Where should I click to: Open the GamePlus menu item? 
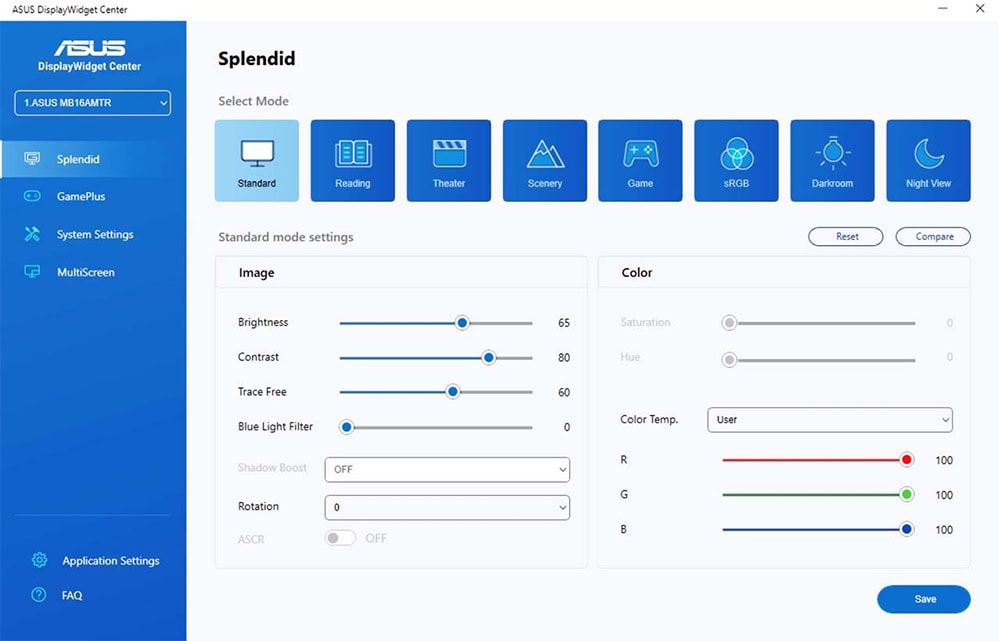coord(93,196)
